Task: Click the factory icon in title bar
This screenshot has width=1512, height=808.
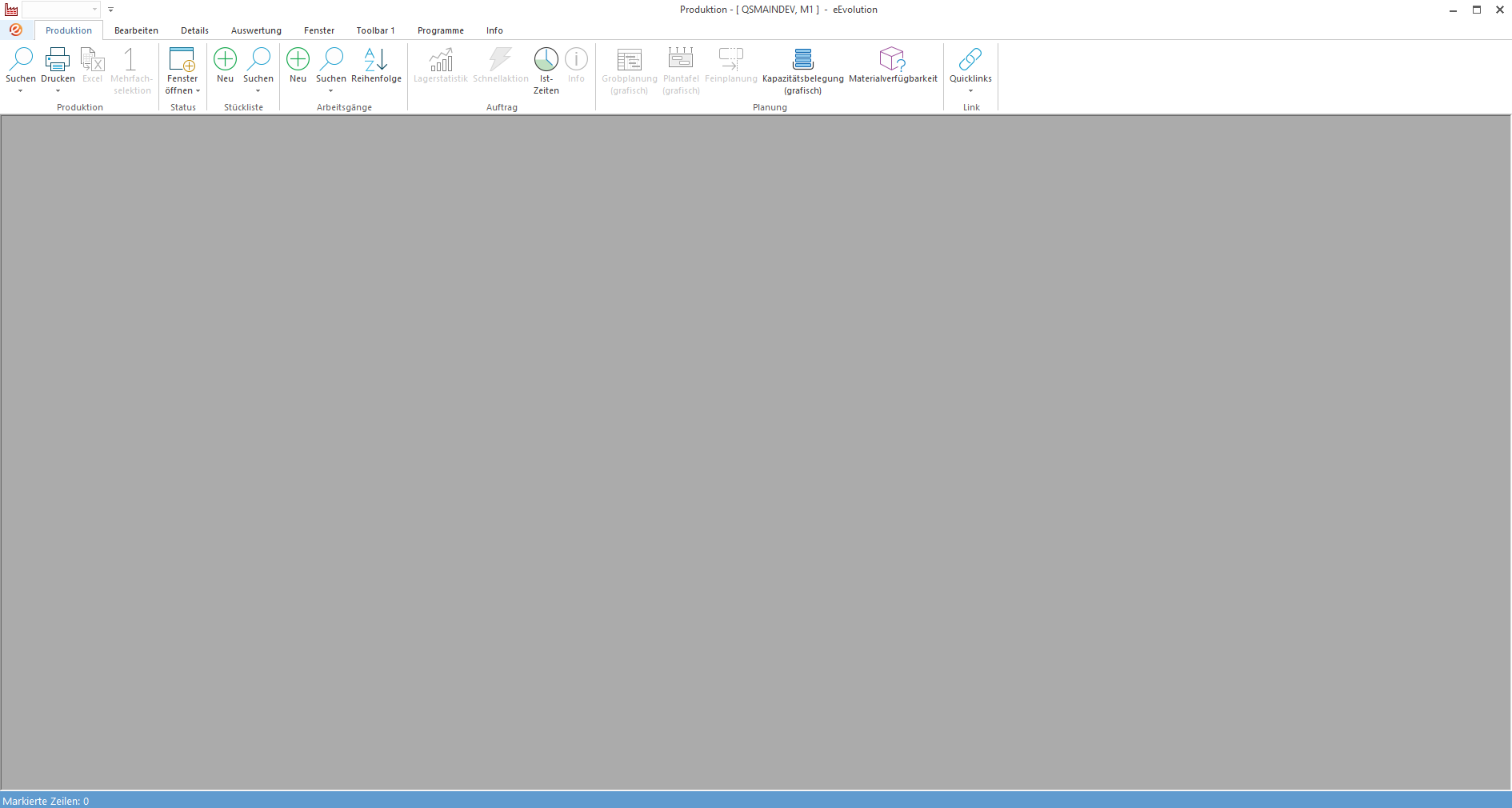Action: (x=11, y=10)
